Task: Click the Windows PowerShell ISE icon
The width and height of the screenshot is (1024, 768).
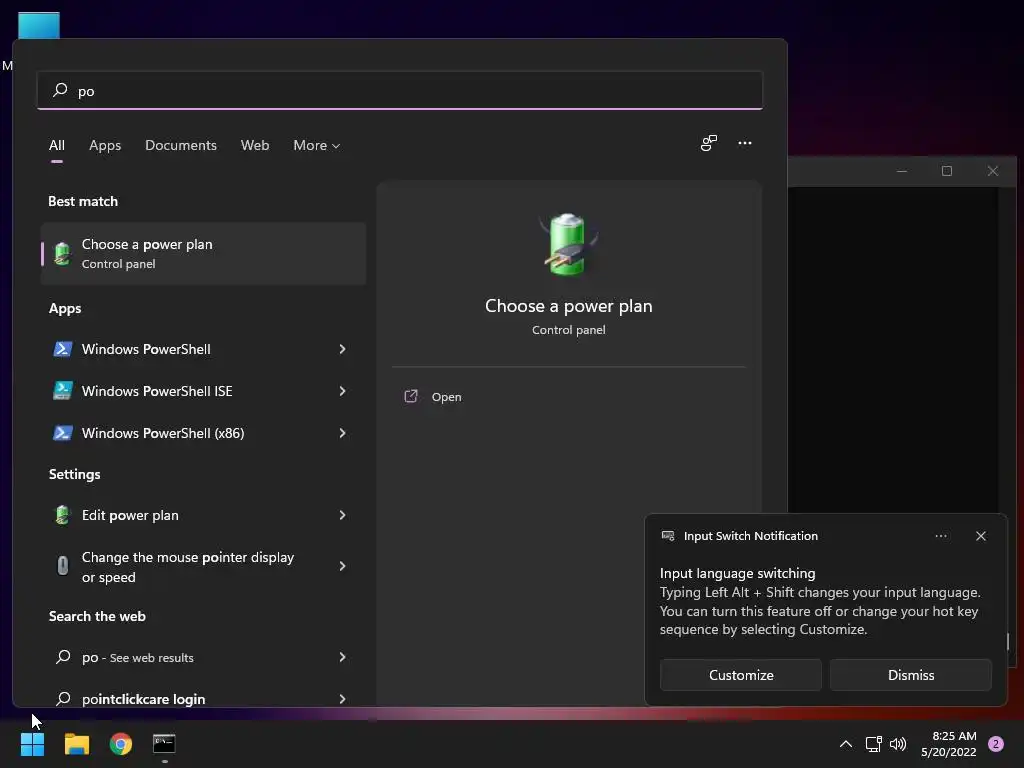Action: [x=62, y=391]
